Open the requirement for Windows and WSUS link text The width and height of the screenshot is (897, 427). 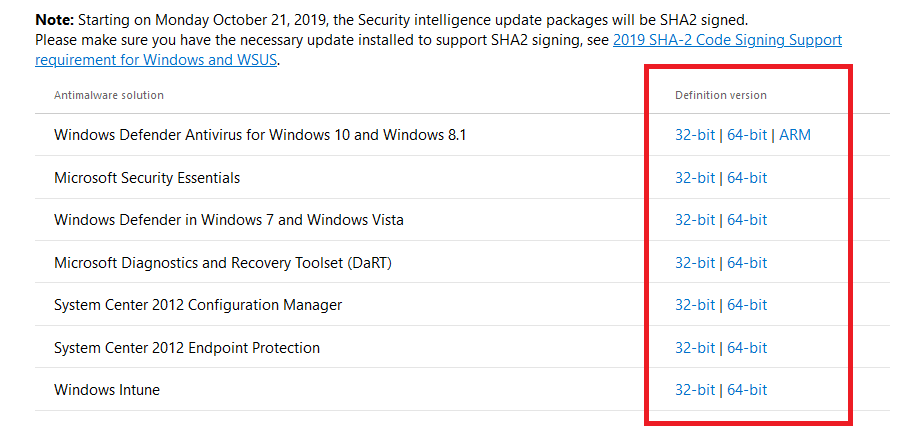click(156, 60)
